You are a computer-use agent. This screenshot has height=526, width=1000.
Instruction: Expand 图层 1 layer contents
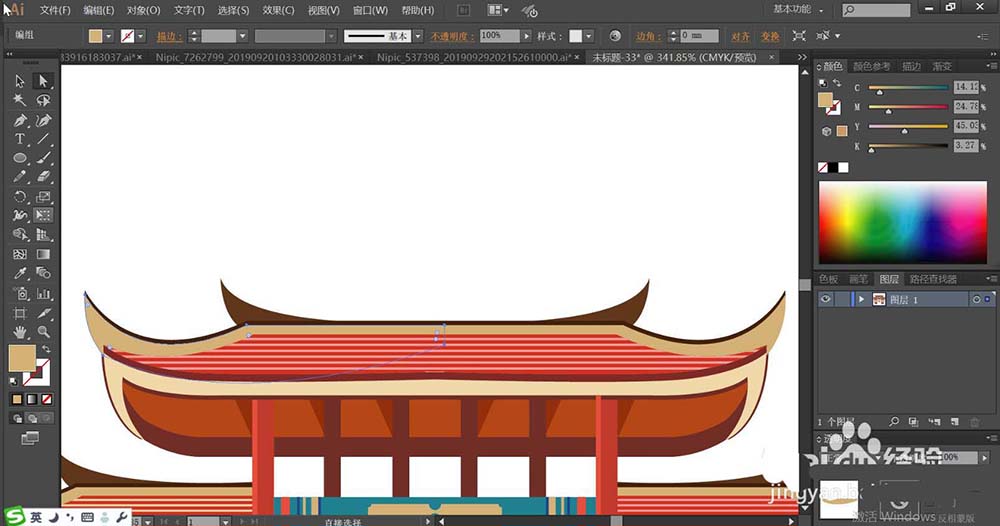point(861,299)
